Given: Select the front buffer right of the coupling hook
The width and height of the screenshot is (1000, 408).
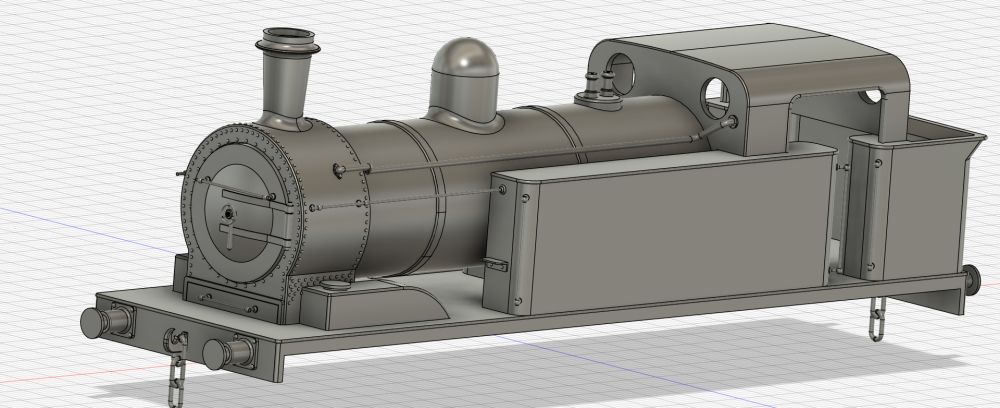Looking at the screenshot, I should click(230, 354).
